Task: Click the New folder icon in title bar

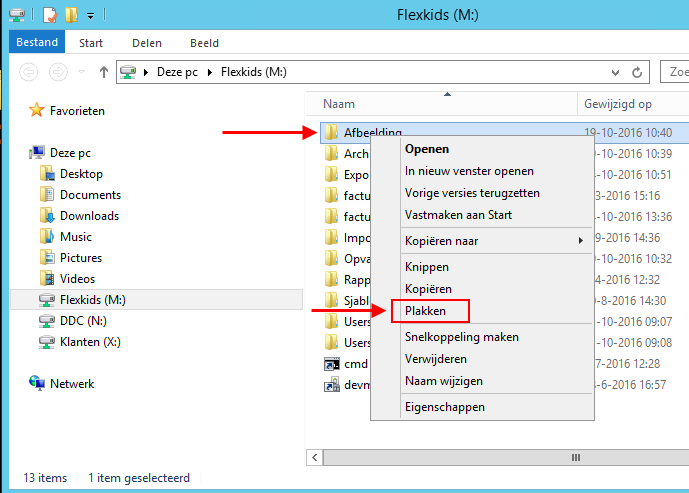Action: [x=71, y=15]
